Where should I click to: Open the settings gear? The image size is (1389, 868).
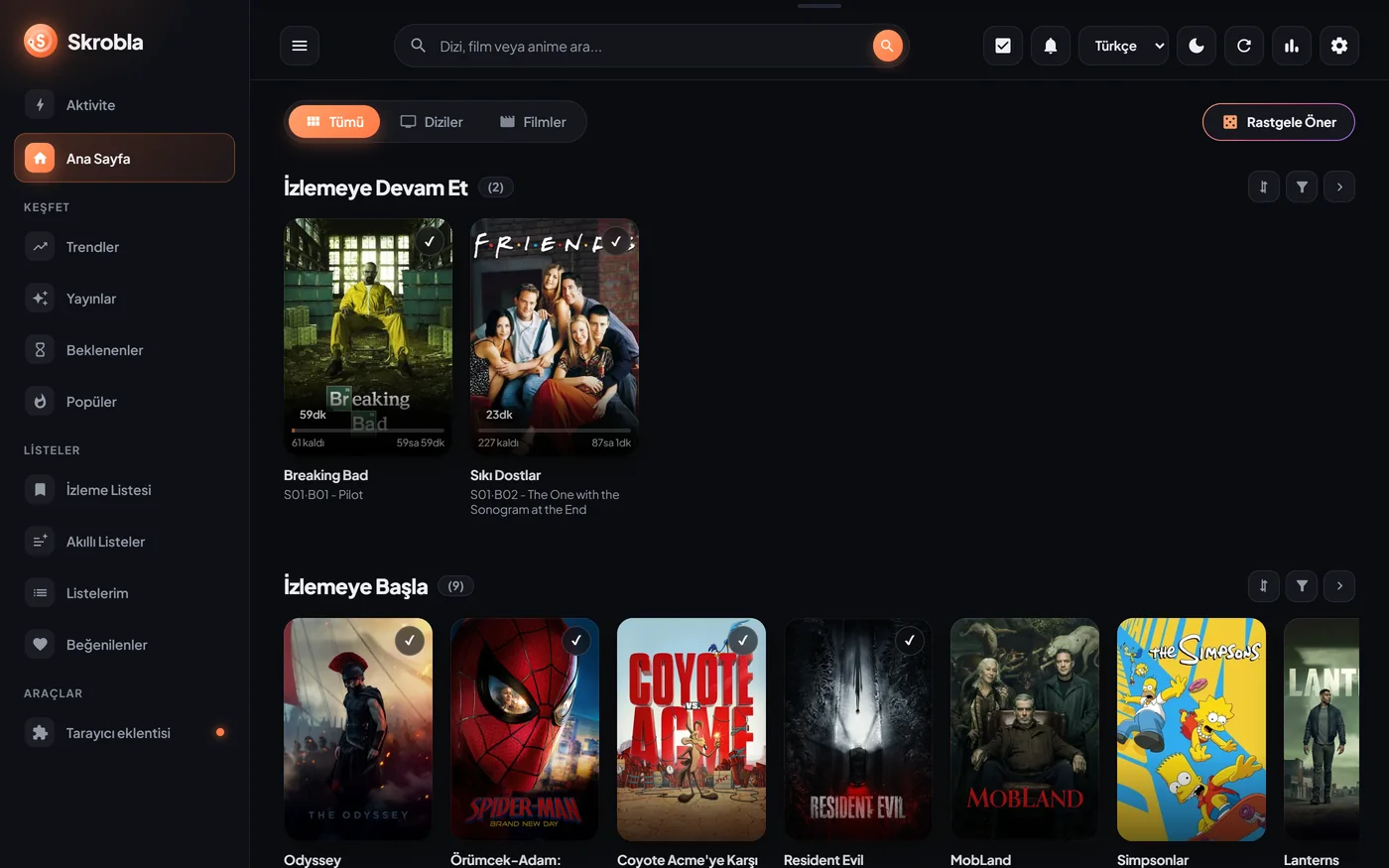tap(1339, 46)
